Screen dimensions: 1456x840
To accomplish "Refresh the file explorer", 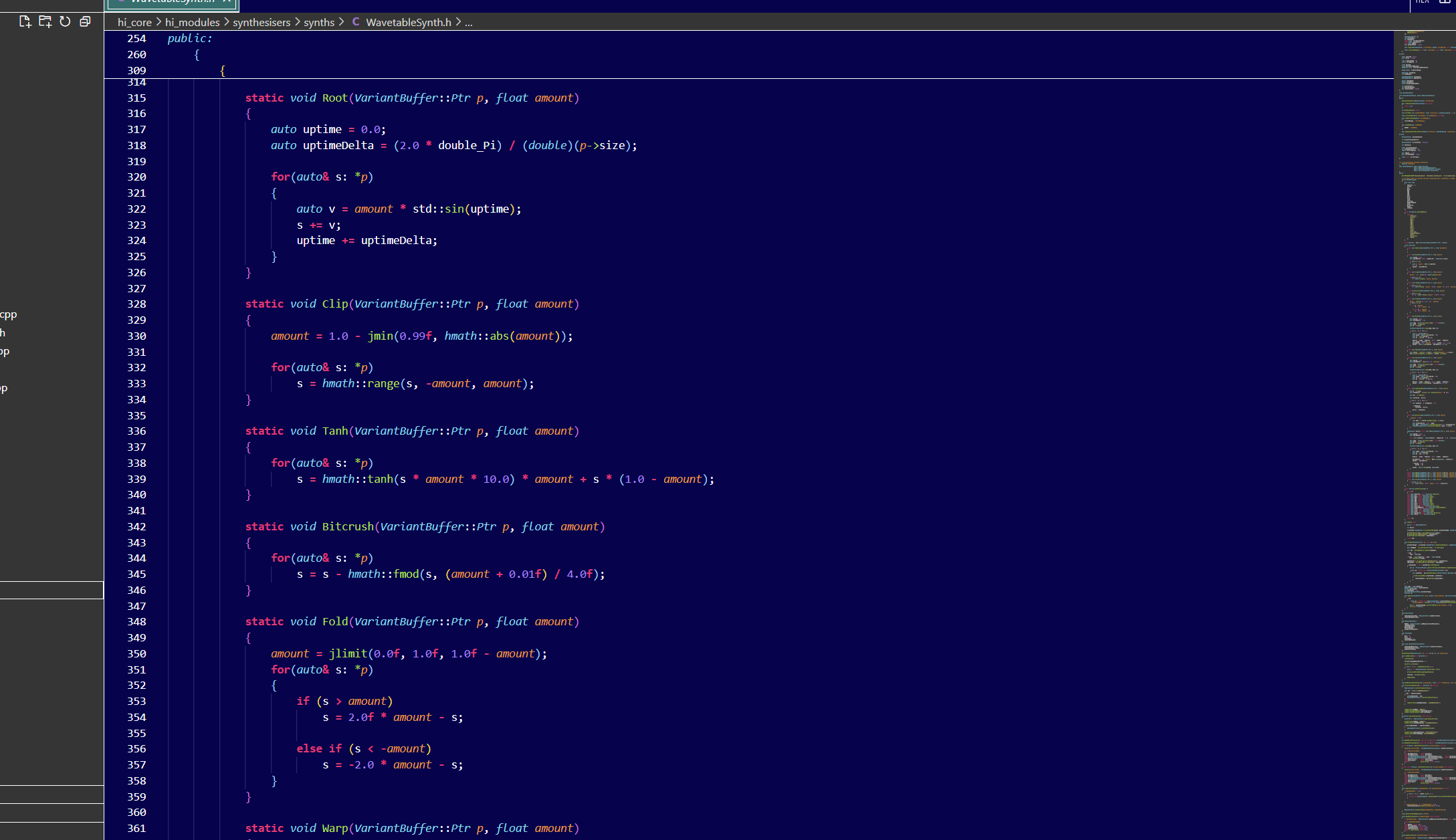I will [65, 21].
